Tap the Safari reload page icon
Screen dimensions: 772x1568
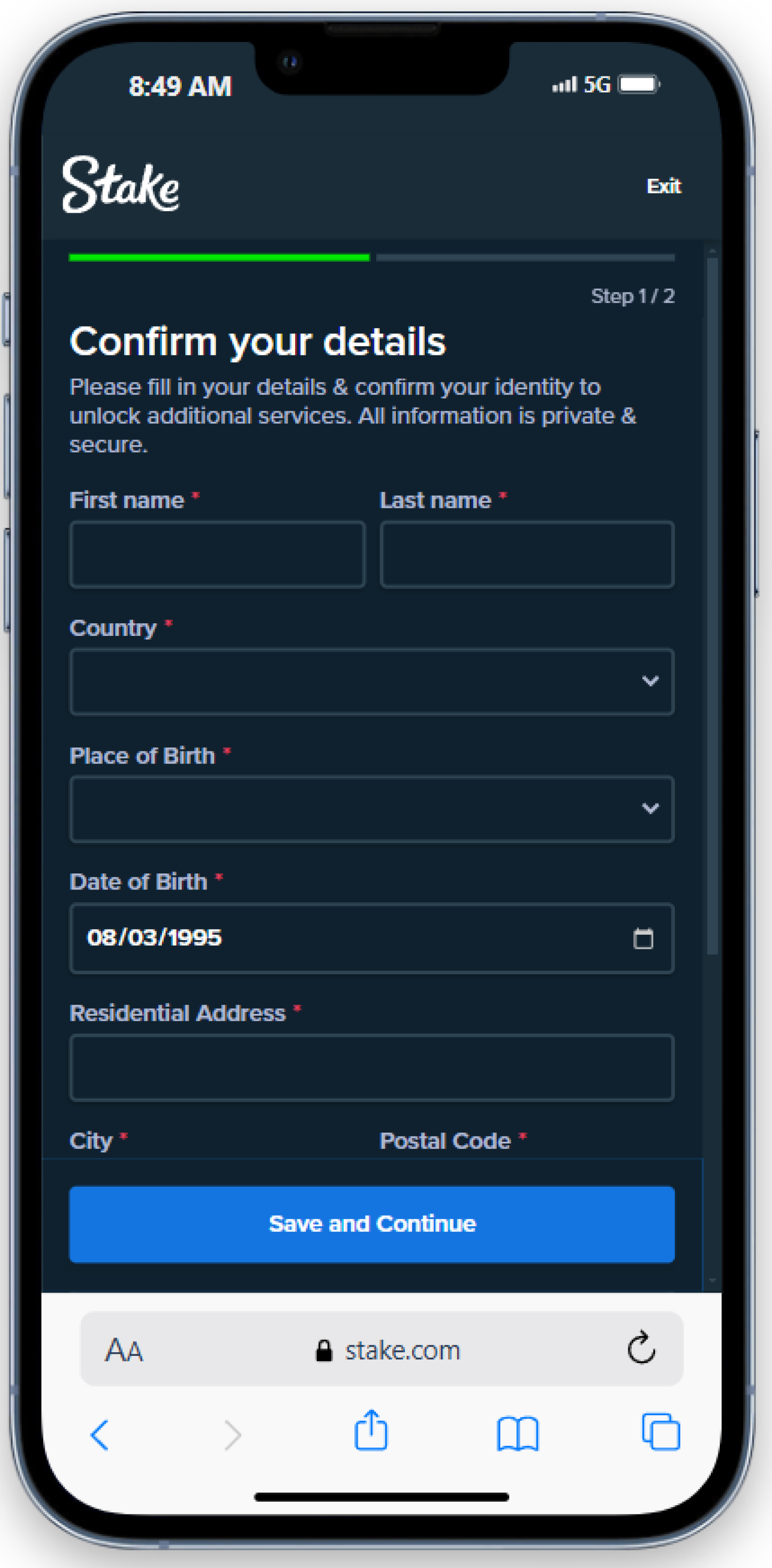641,1348
